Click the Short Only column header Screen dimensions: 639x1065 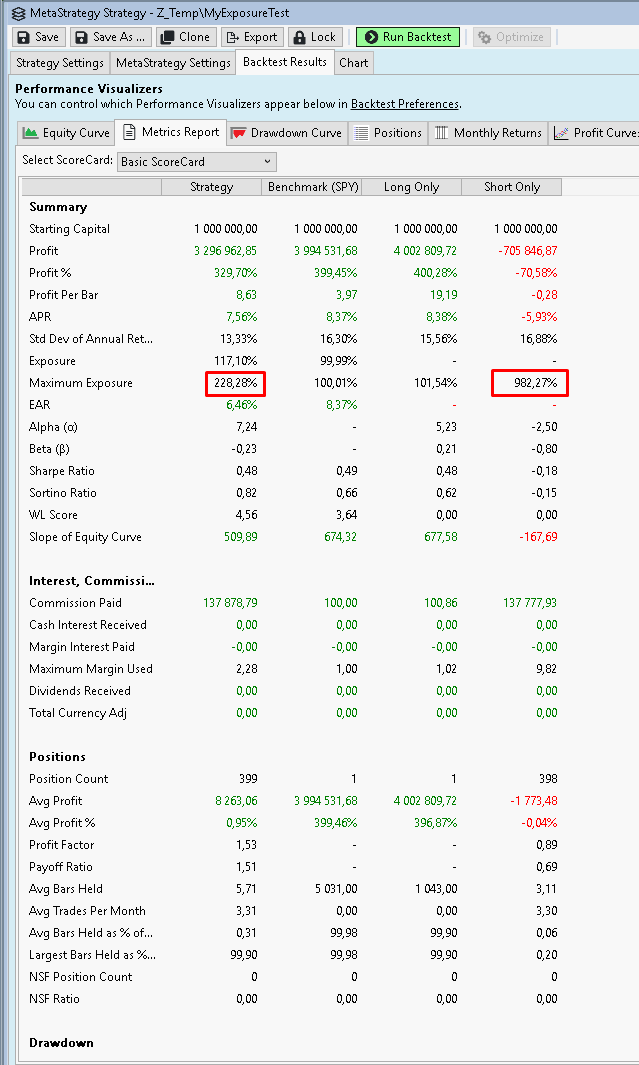(511, 187)
